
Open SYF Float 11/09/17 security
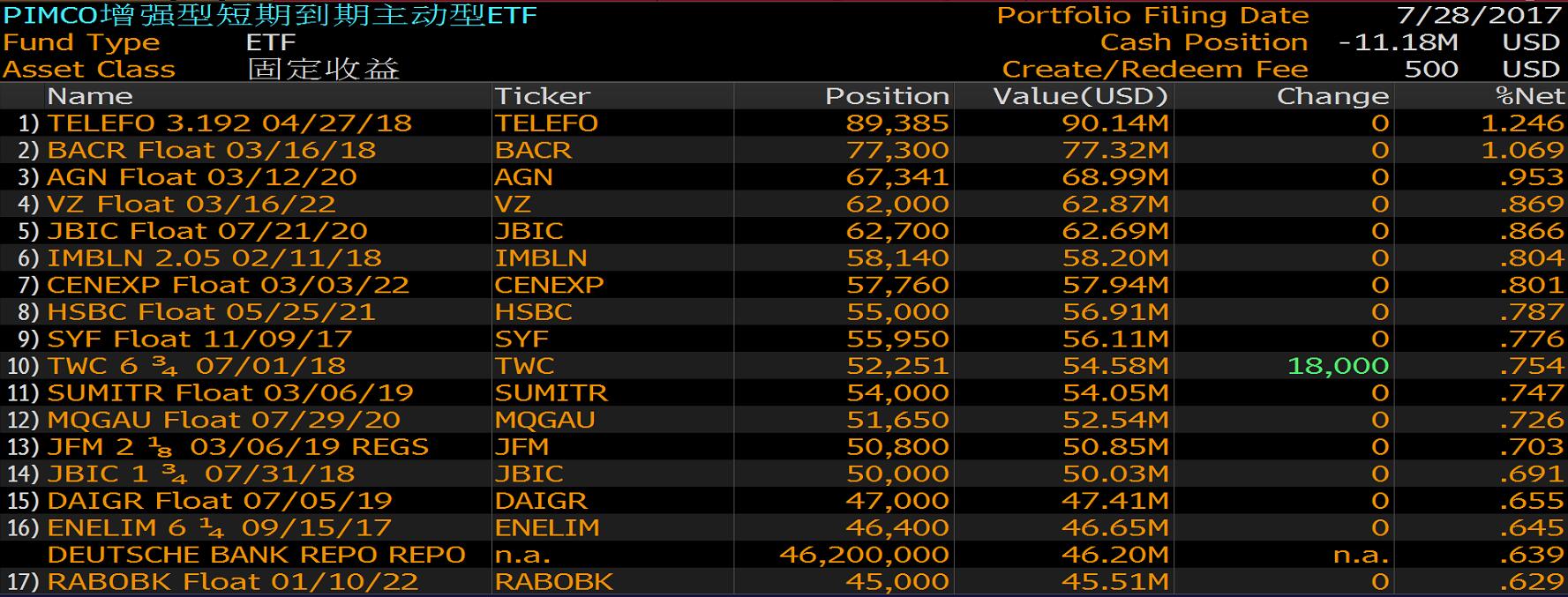click(x=200, y=339)
